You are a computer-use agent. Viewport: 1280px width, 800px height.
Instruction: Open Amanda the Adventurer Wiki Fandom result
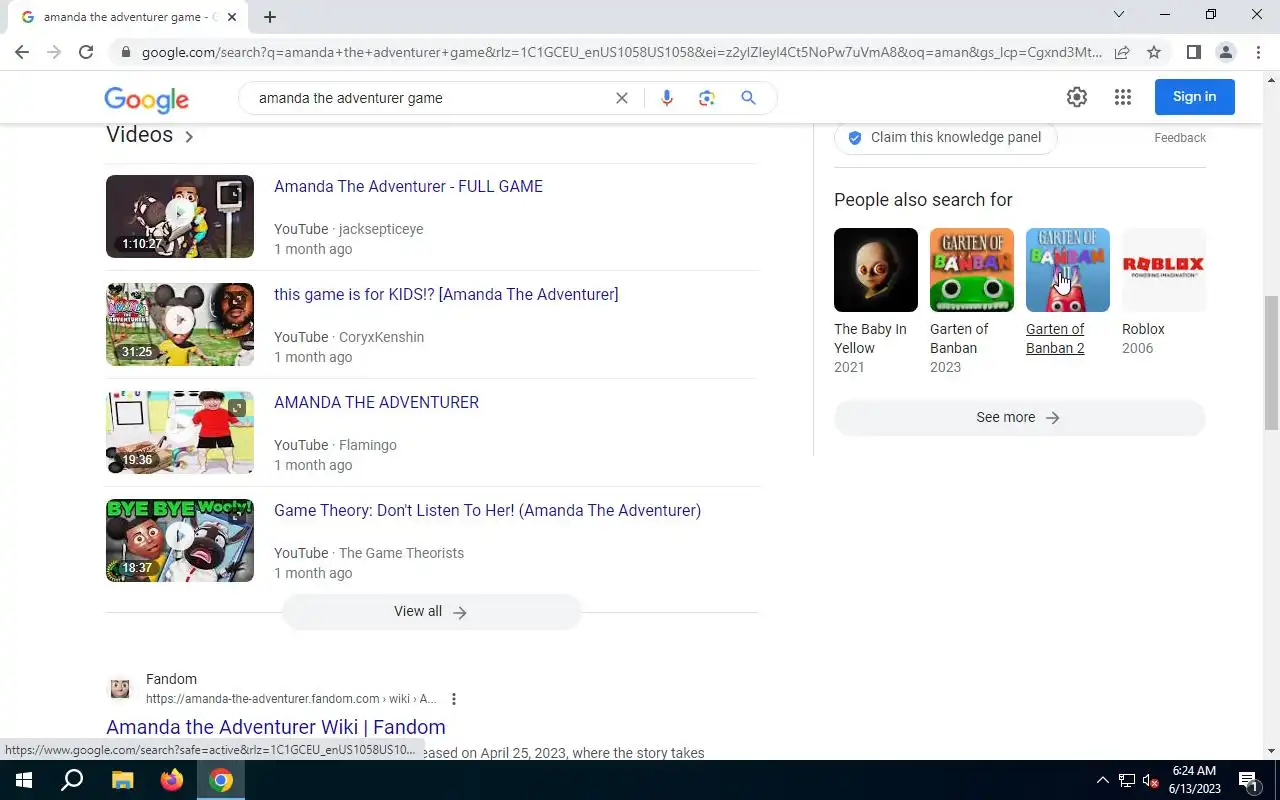276,727
